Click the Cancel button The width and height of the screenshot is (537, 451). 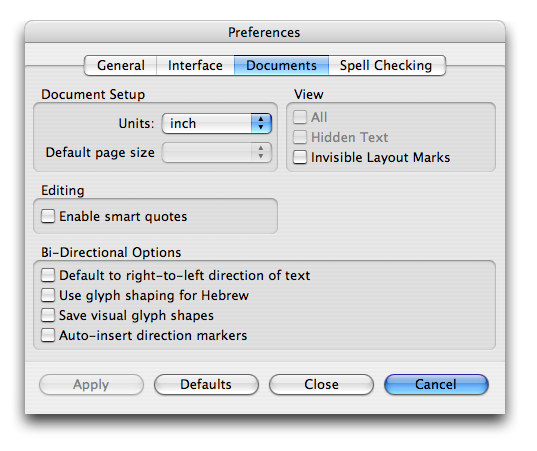point(436,385)
